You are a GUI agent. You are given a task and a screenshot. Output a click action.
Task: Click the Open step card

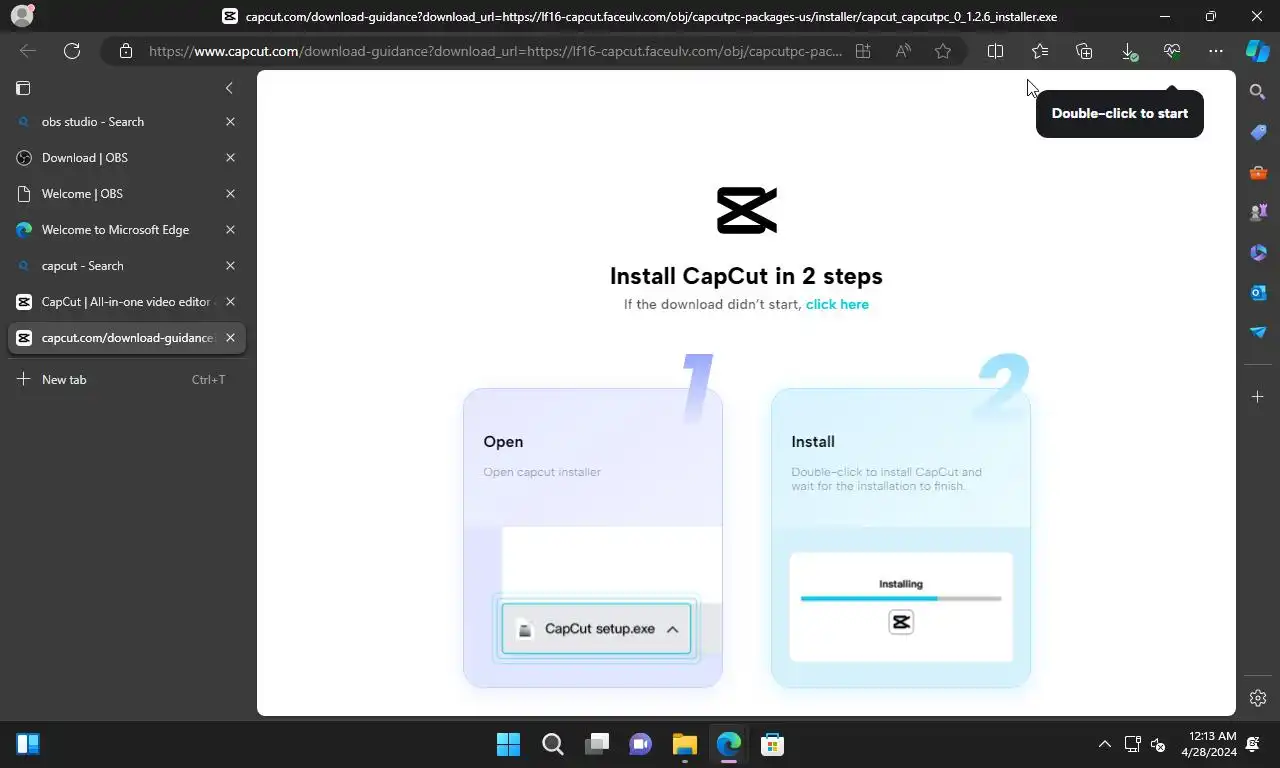coord(593,537)
